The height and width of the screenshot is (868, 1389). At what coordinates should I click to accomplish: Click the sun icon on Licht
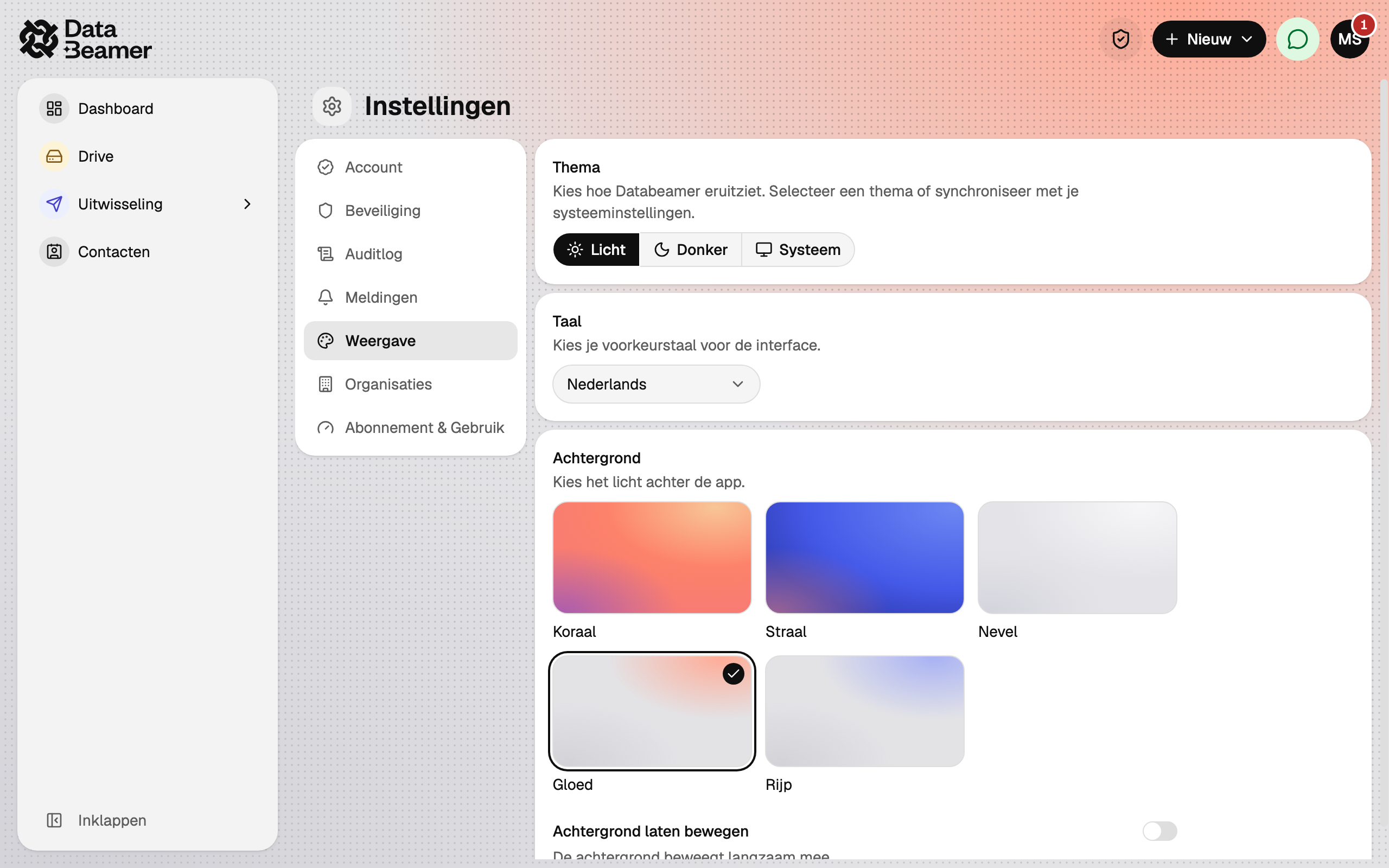point(575,250)
